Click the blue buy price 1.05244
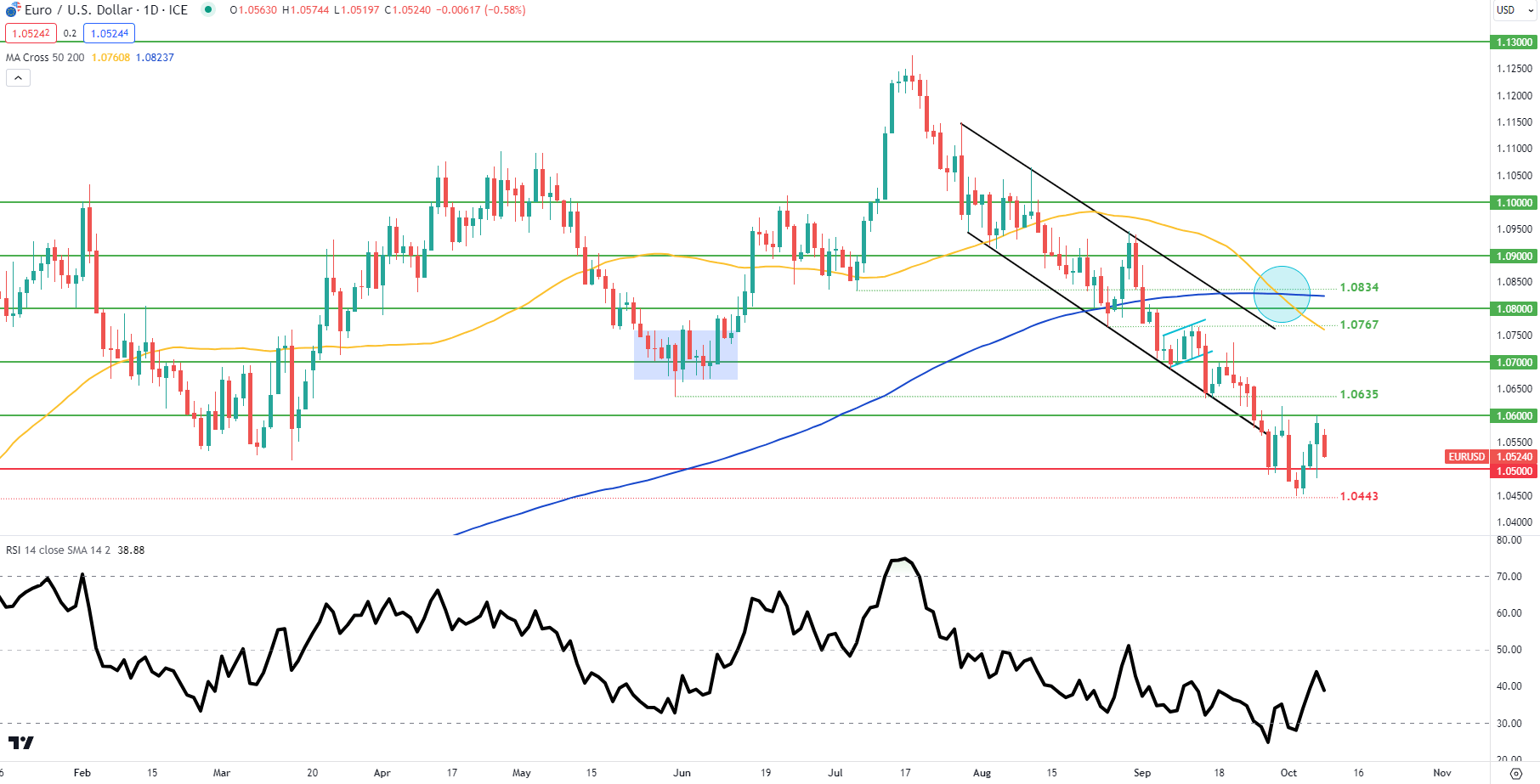The image size is (1540, 784). pos(110,33)
